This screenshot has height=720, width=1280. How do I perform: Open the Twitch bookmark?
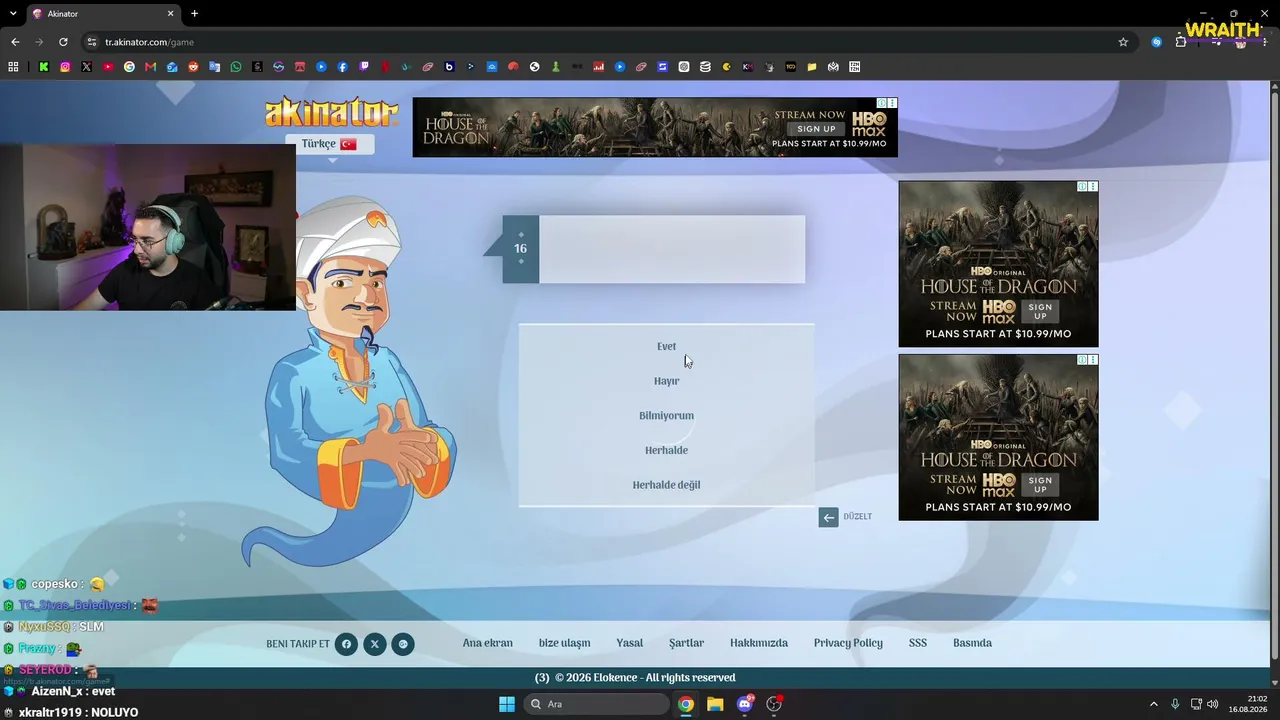pos(364,67)
